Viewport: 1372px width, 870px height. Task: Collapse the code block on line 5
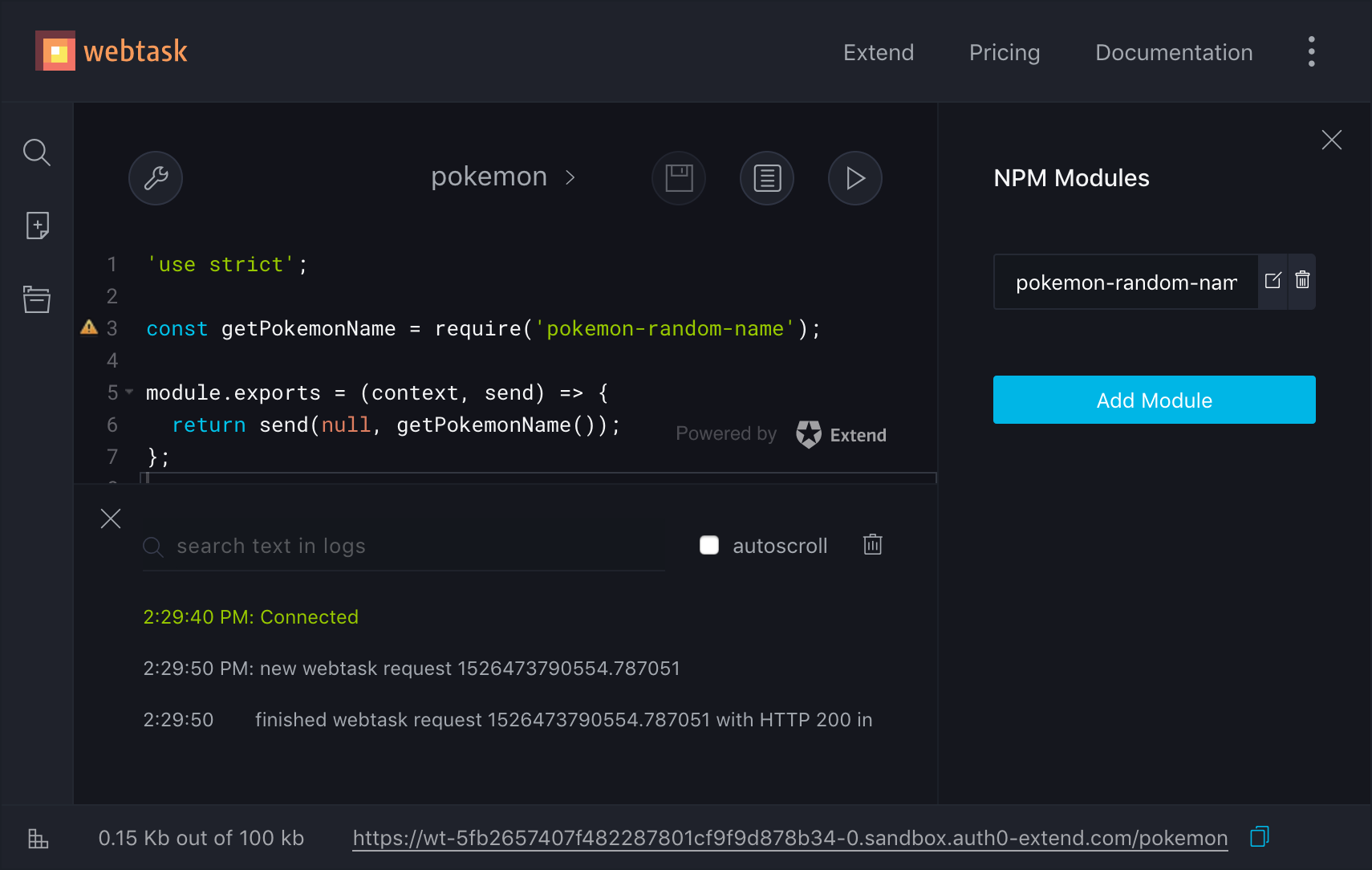coord(128,392)
